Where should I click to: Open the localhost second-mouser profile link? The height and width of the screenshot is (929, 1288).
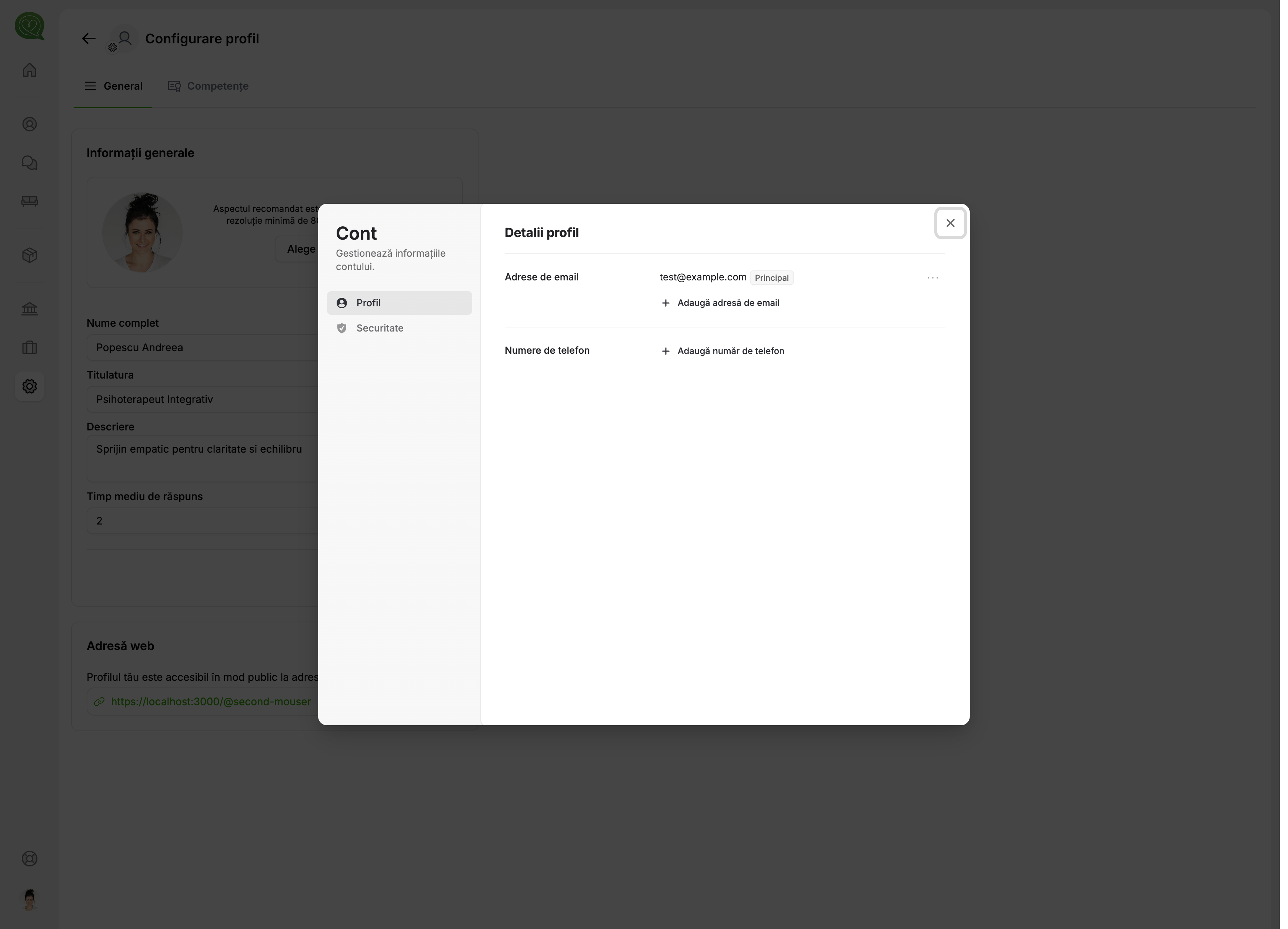(211, 702)
